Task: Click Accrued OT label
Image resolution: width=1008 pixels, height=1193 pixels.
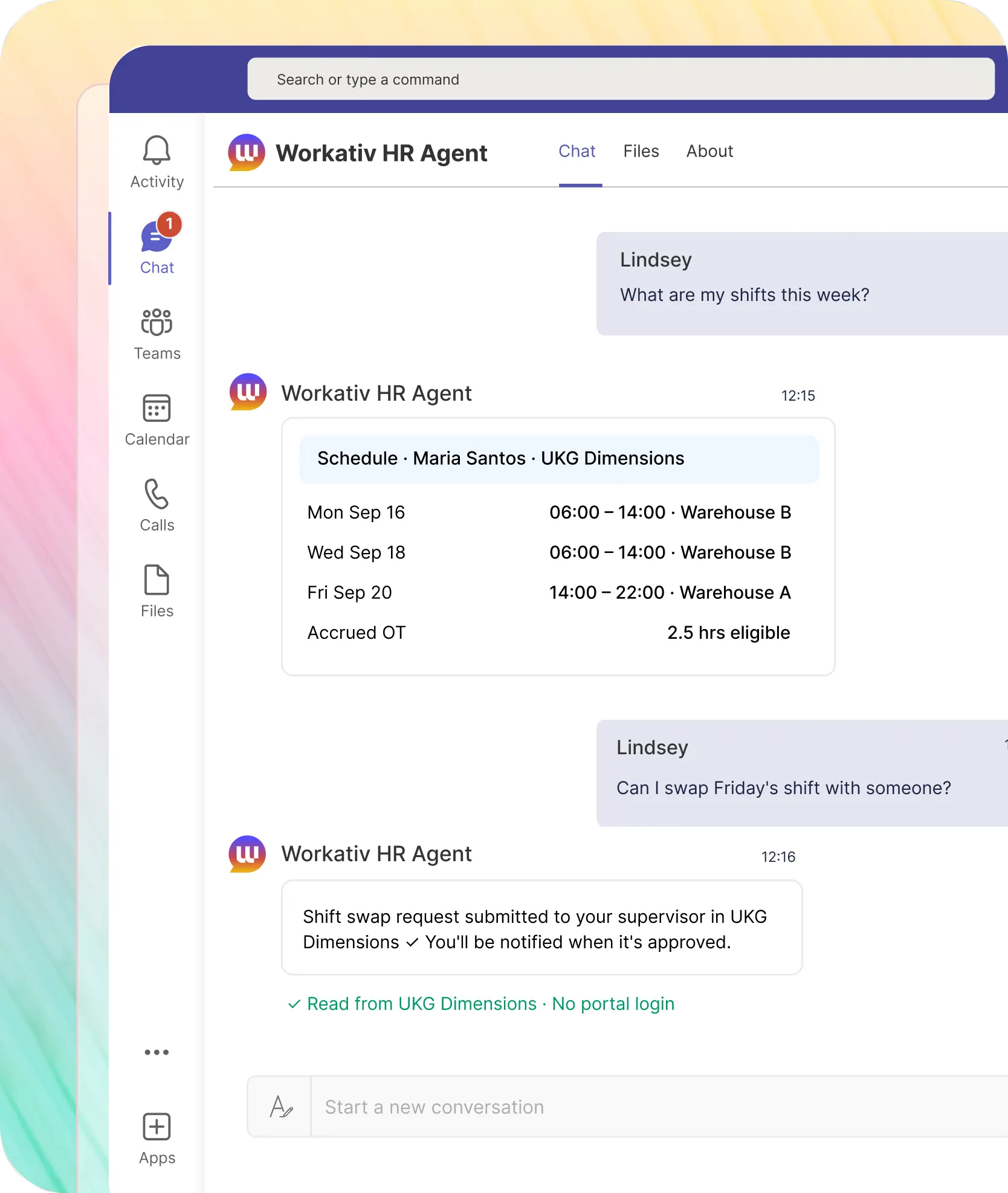Action: click(357, 633)
